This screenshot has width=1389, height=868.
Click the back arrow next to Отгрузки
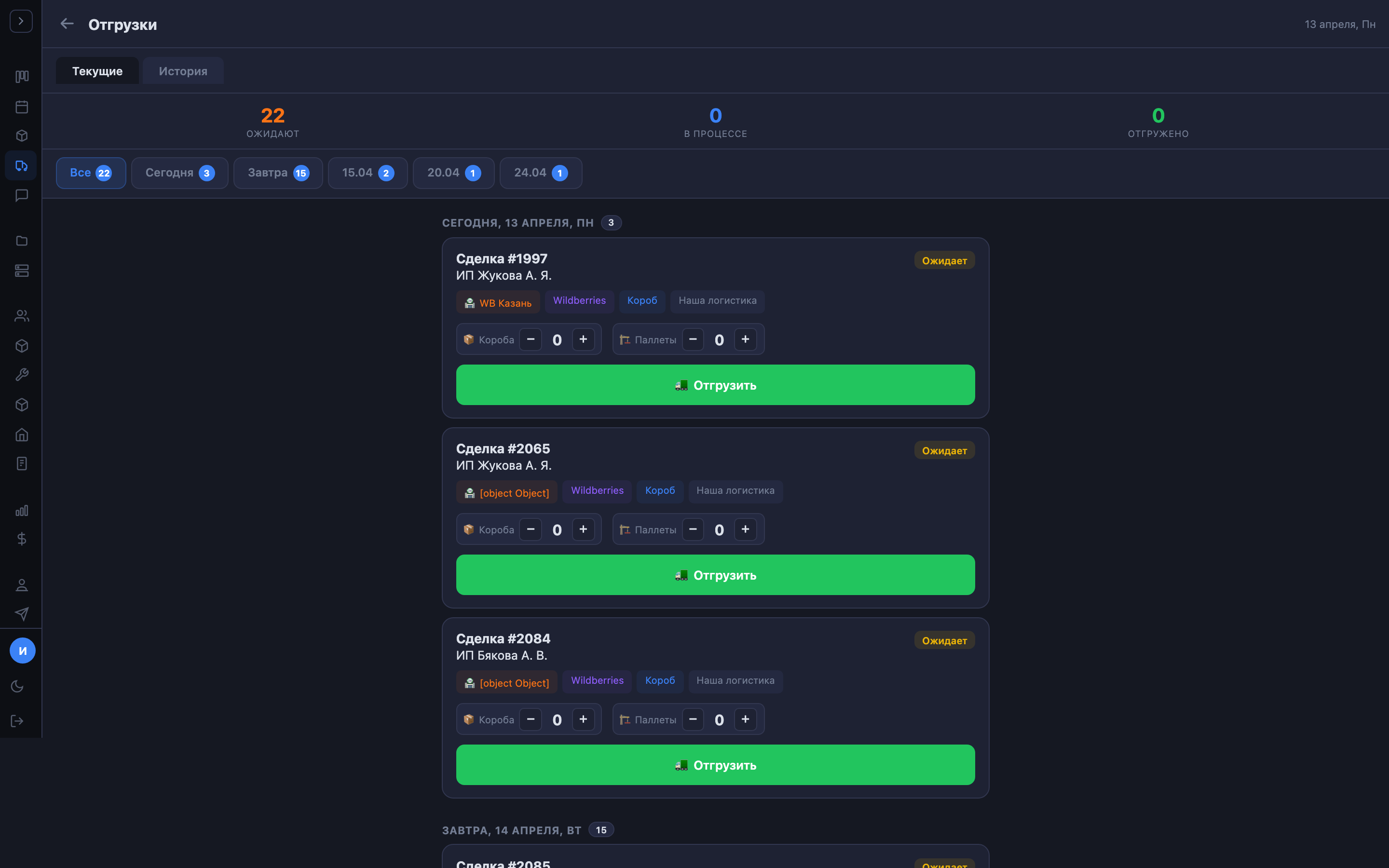tap(67, 24)
